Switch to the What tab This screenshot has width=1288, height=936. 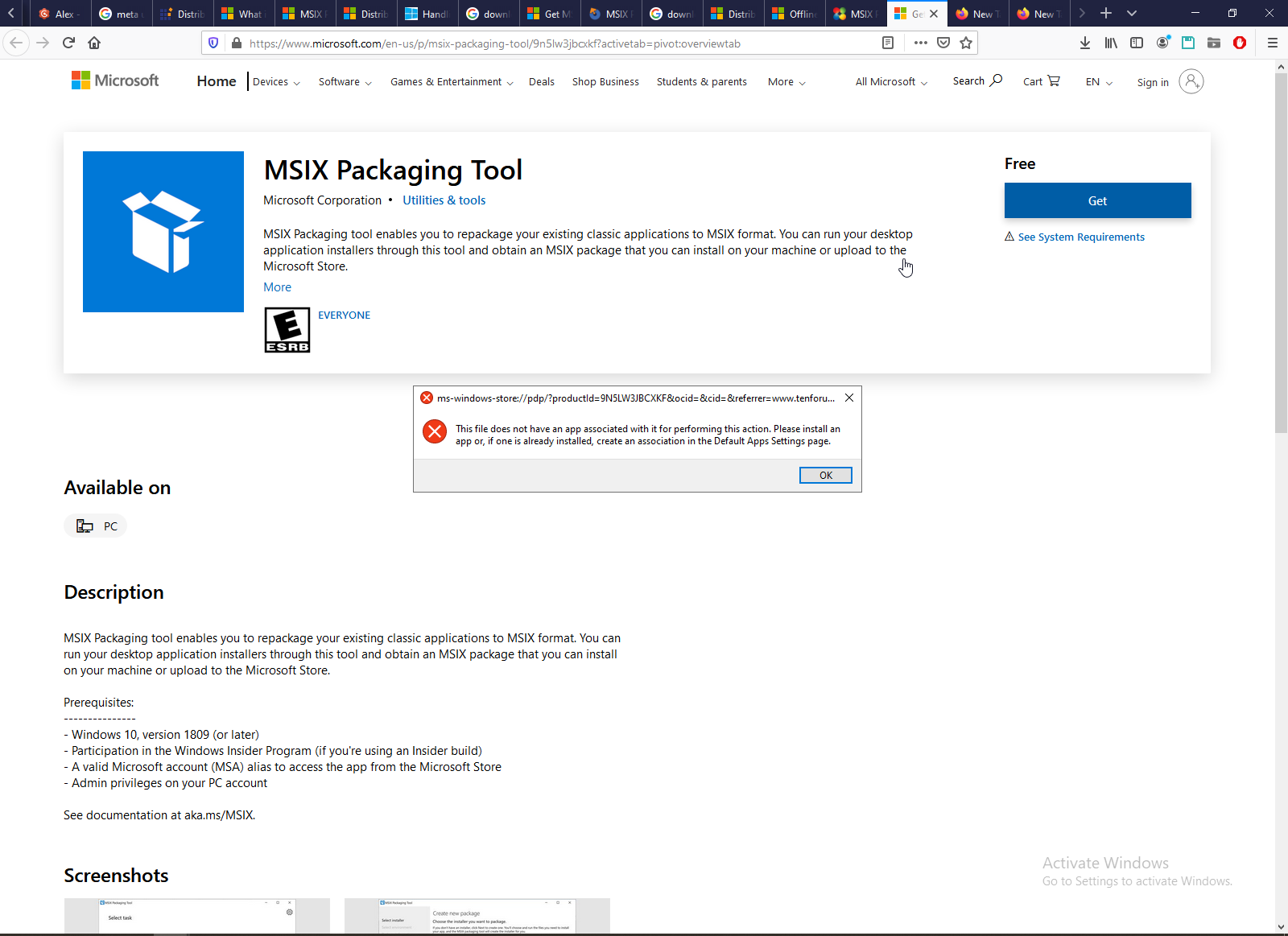click(x=244, y=14)
